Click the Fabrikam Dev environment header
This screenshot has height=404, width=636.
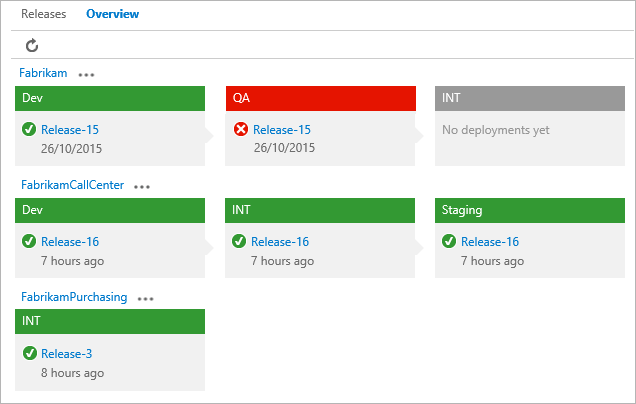tap(110, 98)
